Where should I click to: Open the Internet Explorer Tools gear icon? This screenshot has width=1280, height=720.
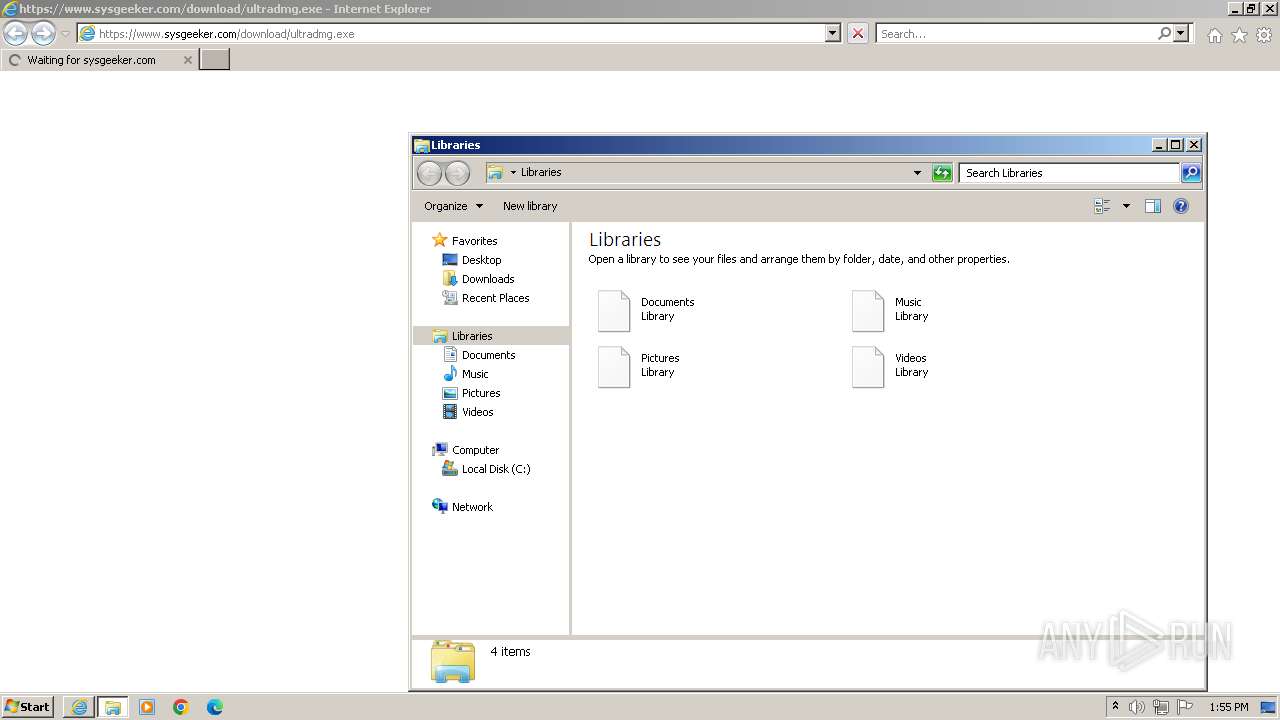coord(1264,35)
